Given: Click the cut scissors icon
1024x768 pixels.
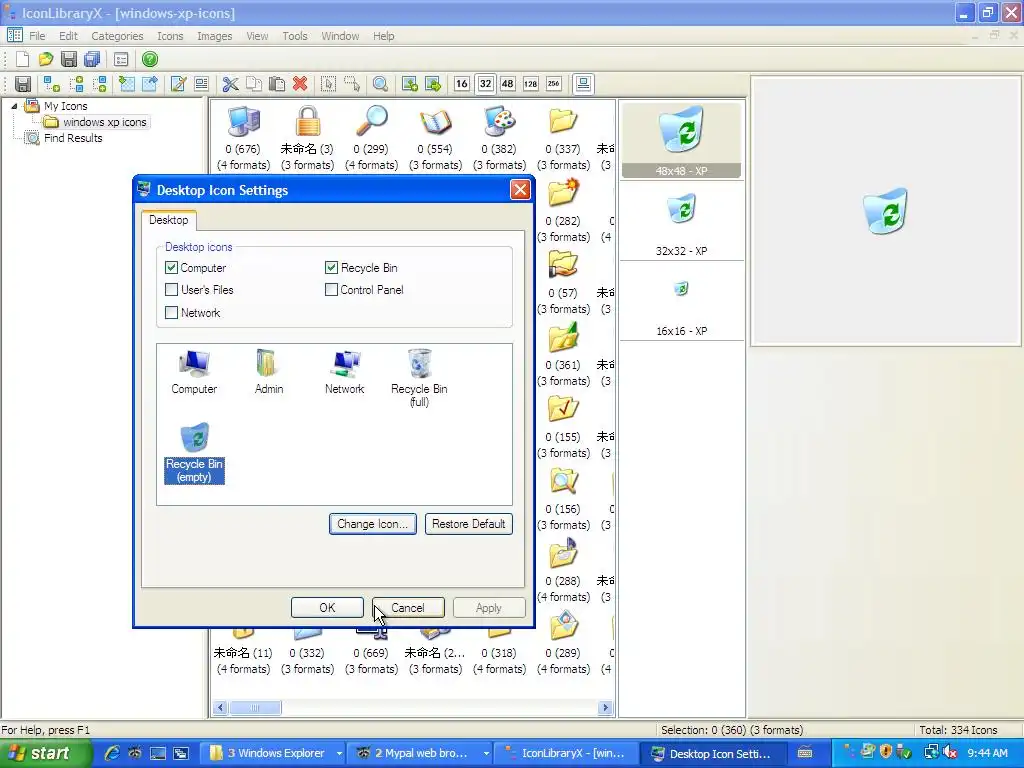Looking at the screenshot, I should click(230, 84).
